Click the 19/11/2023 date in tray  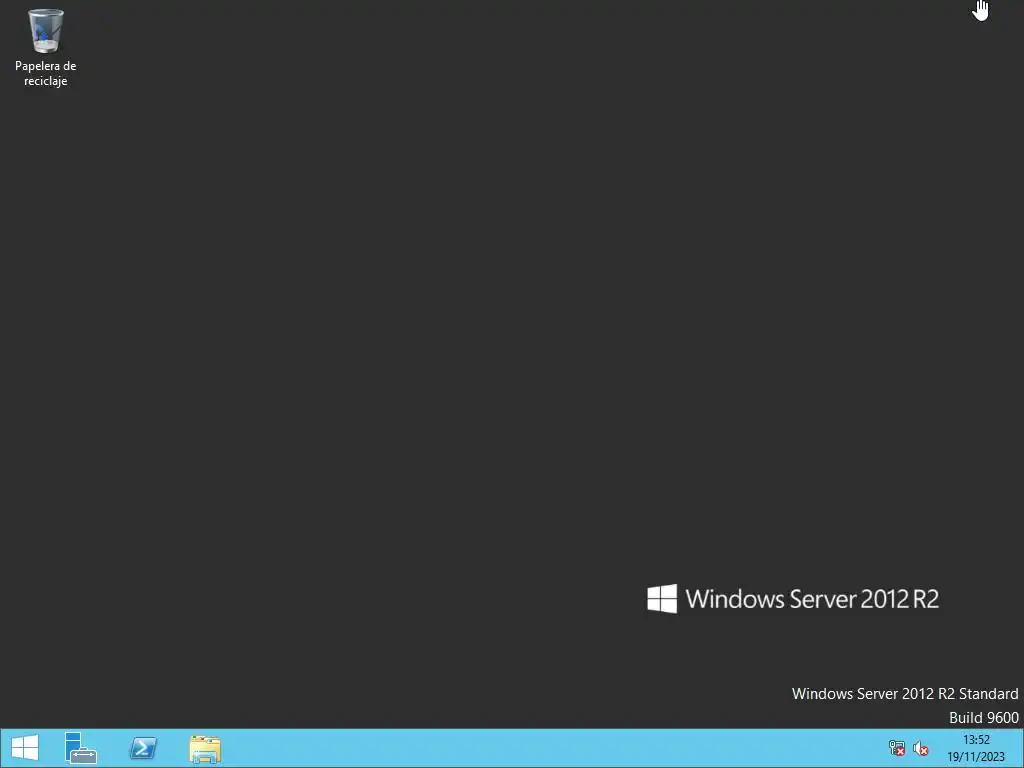pyautogui.click(x=976, y=758)
